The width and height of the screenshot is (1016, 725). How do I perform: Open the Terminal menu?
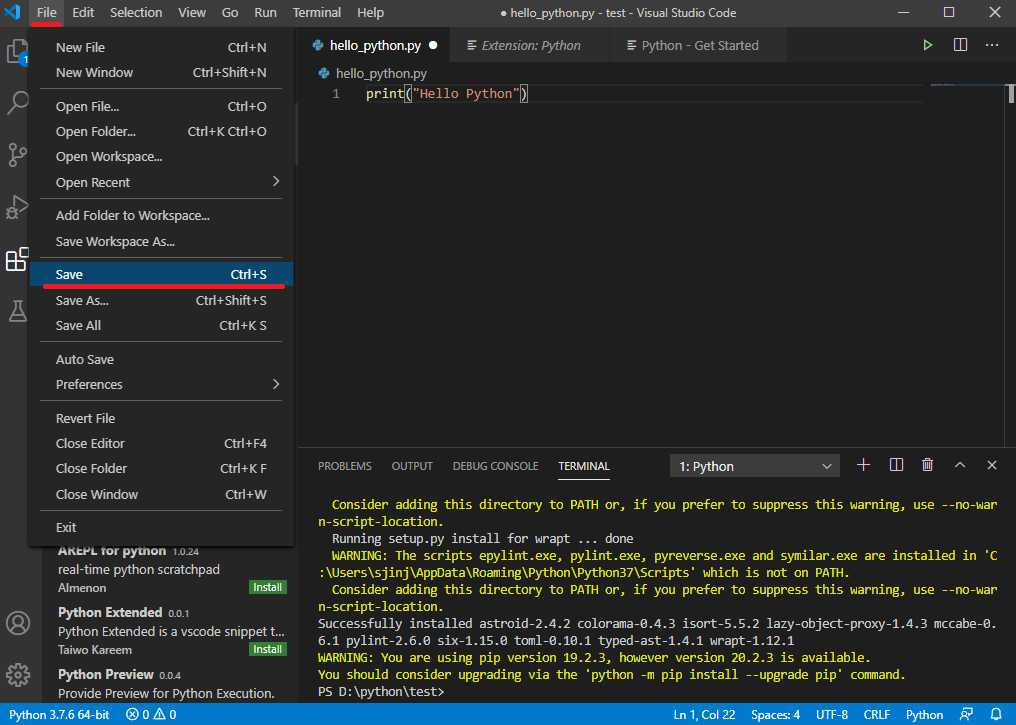point(317,12)
